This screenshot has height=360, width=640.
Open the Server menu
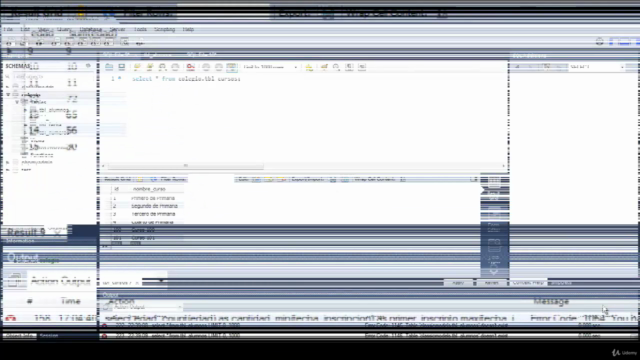118,29
